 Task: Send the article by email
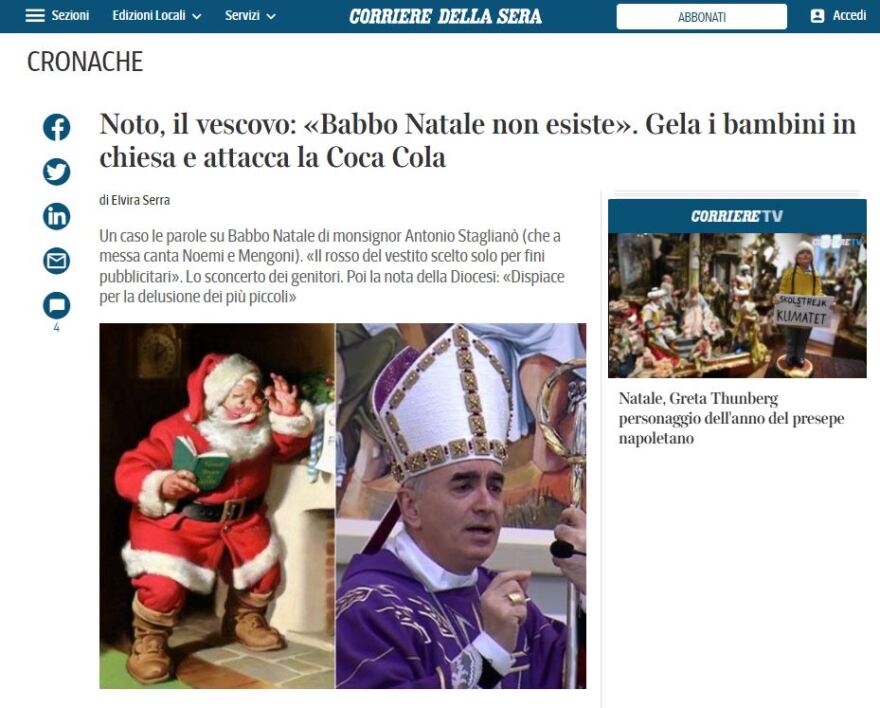[57, 260]
